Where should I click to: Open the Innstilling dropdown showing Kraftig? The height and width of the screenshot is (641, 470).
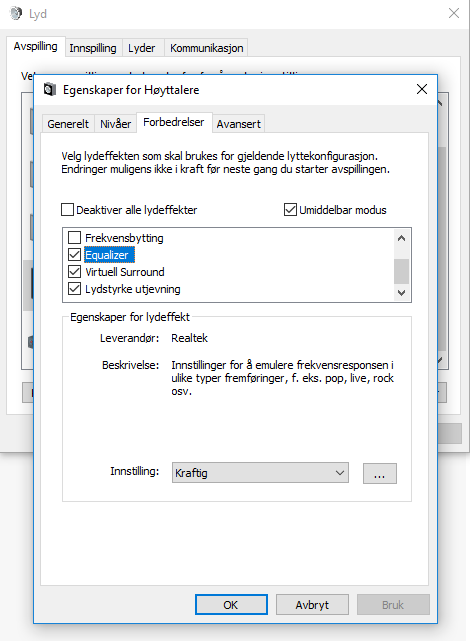coord(260,473)
